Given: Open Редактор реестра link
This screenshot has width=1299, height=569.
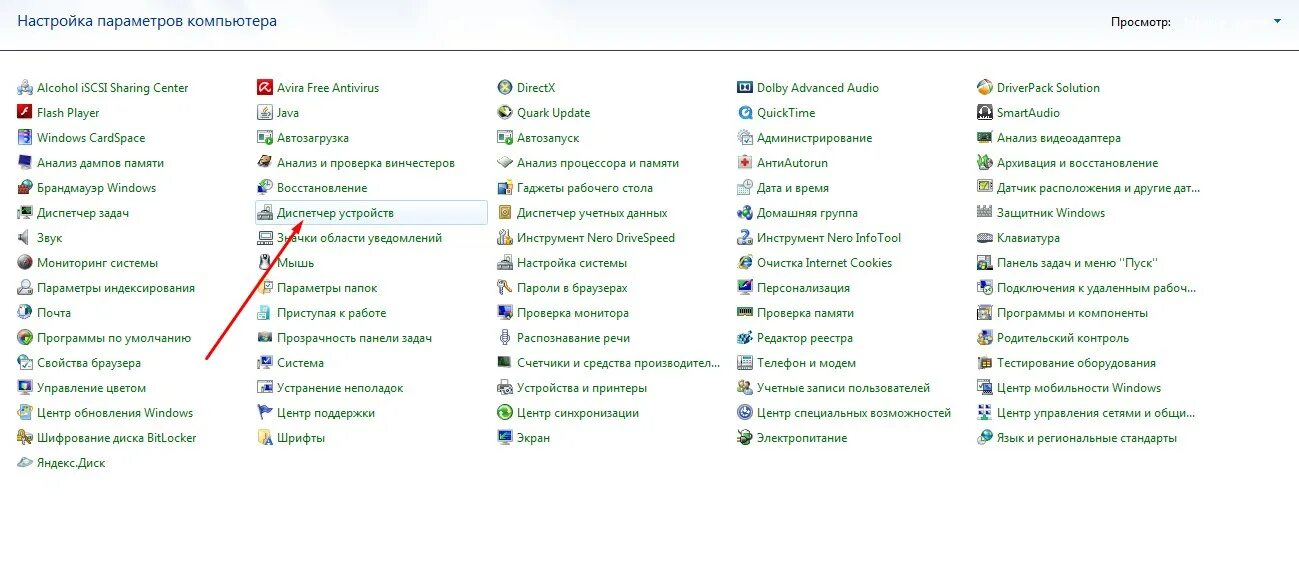Looking at the screenshot, I should click(x=805, y=338).
